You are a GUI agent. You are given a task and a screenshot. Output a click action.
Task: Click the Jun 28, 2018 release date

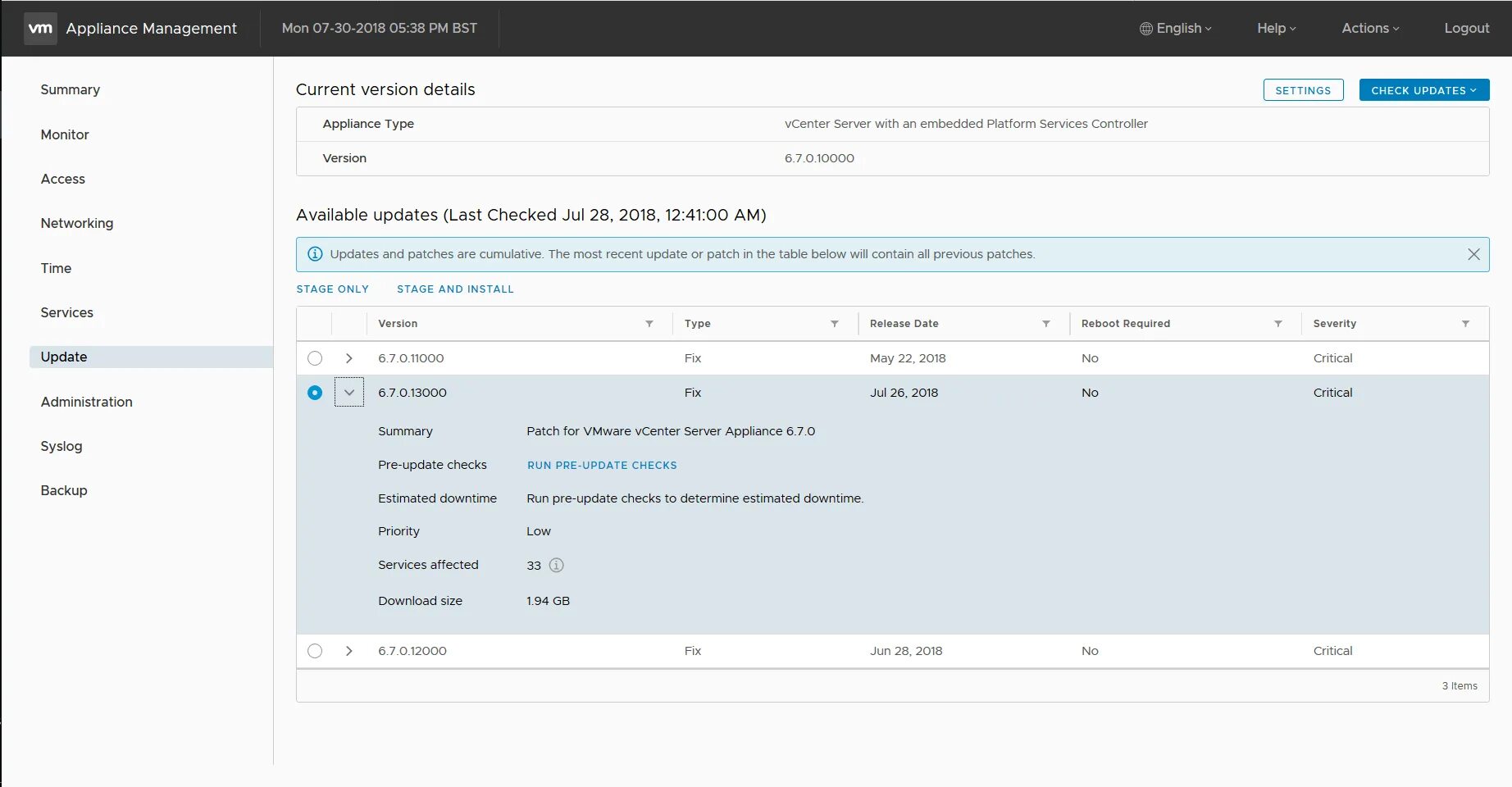coord(906,651)
